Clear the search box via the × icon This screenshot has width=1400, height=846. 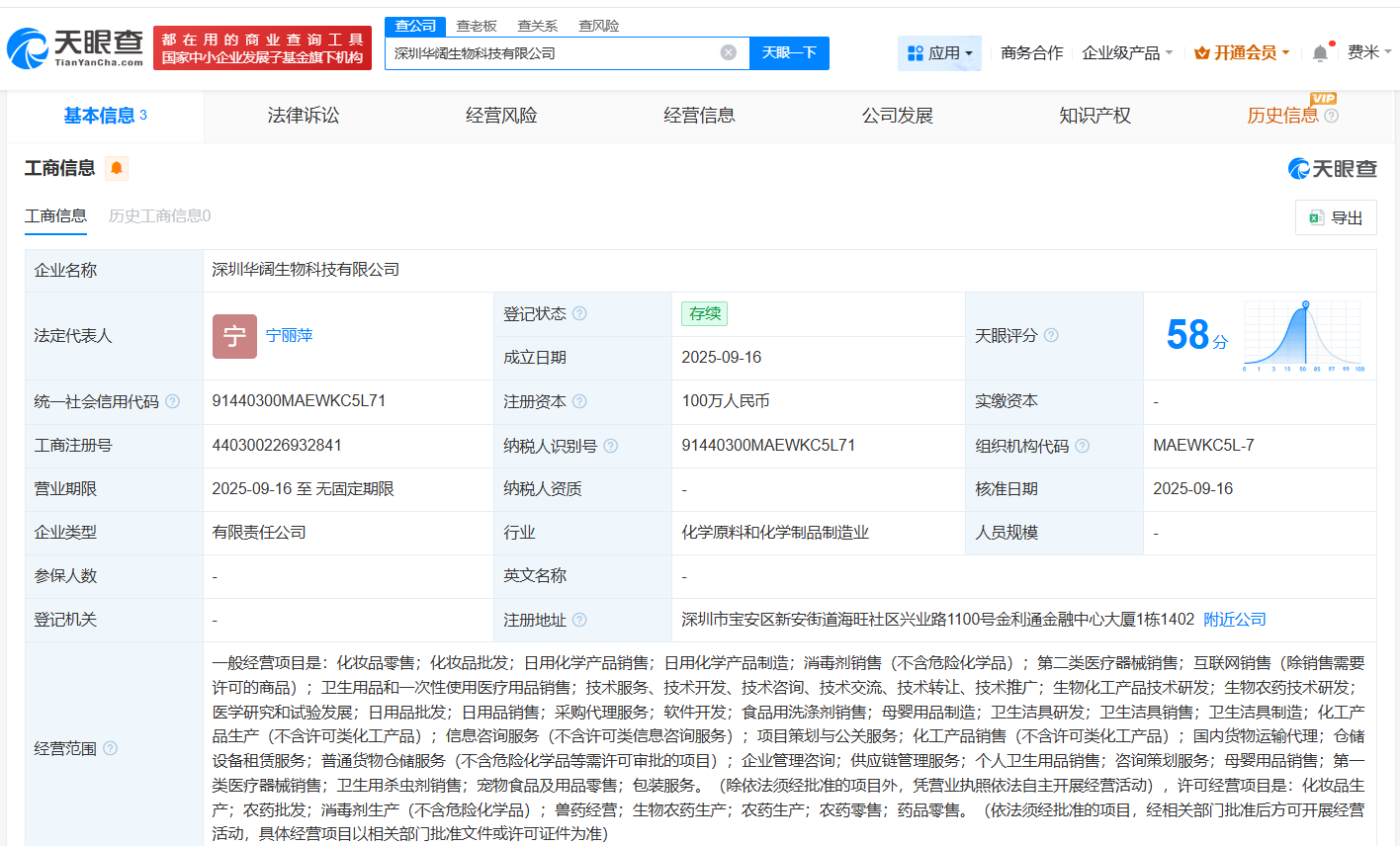coord(729,53)
